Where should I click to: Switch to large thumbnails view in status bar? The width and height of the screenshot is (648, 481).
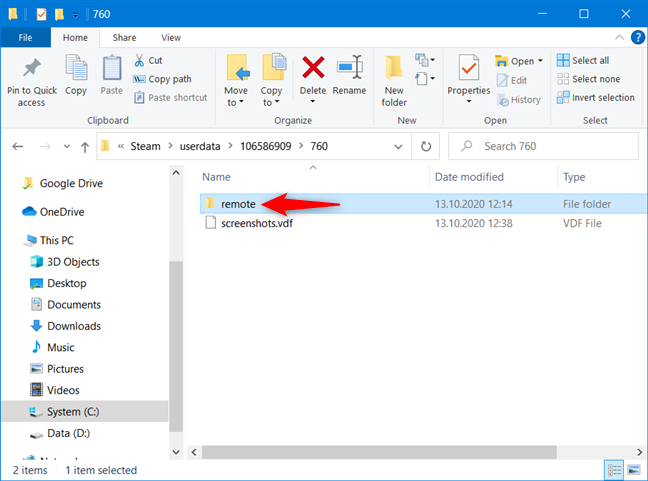[x=633, y=469]
